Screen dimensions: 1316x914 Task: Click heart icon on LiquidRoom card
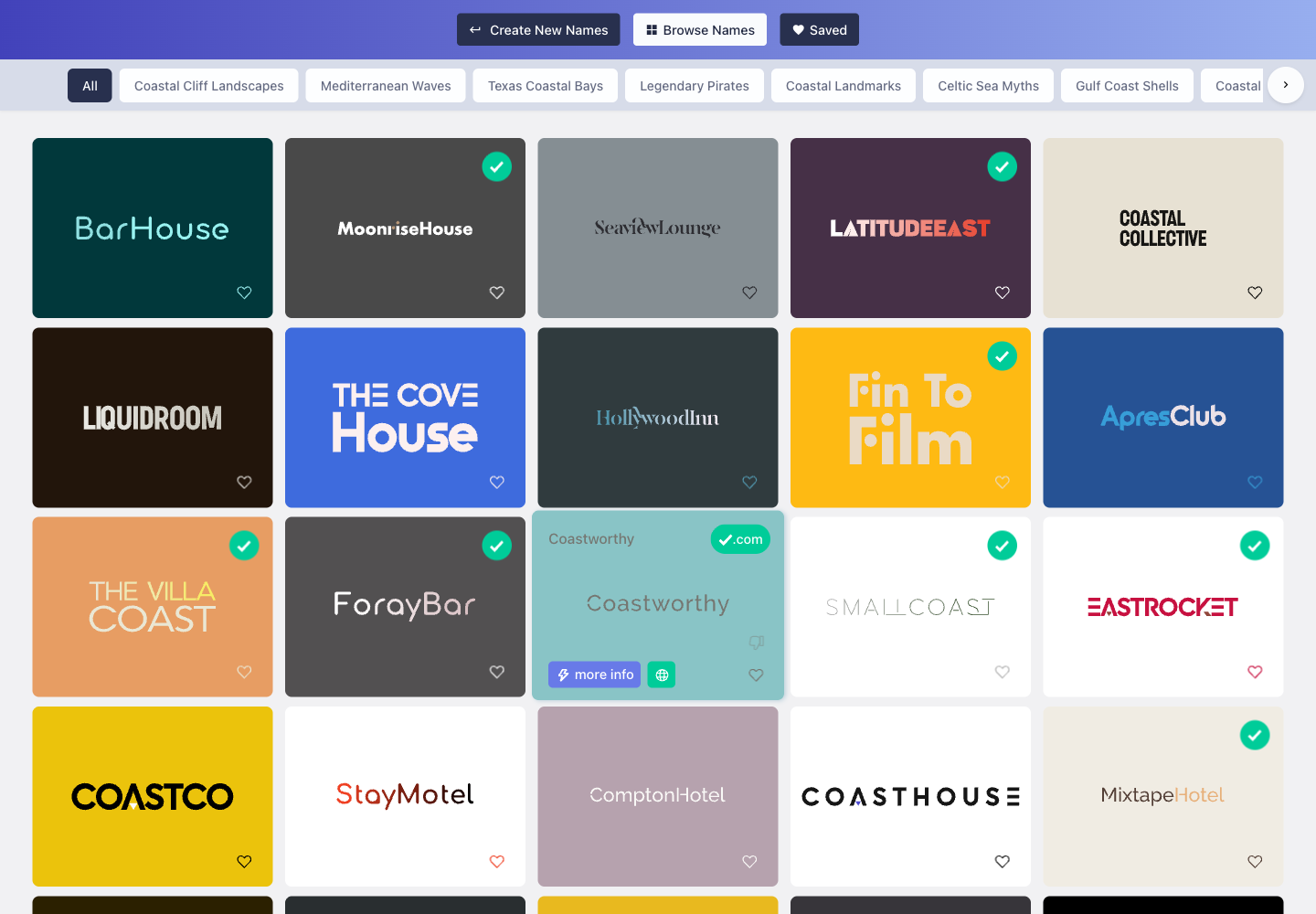(x=244, y=482)
